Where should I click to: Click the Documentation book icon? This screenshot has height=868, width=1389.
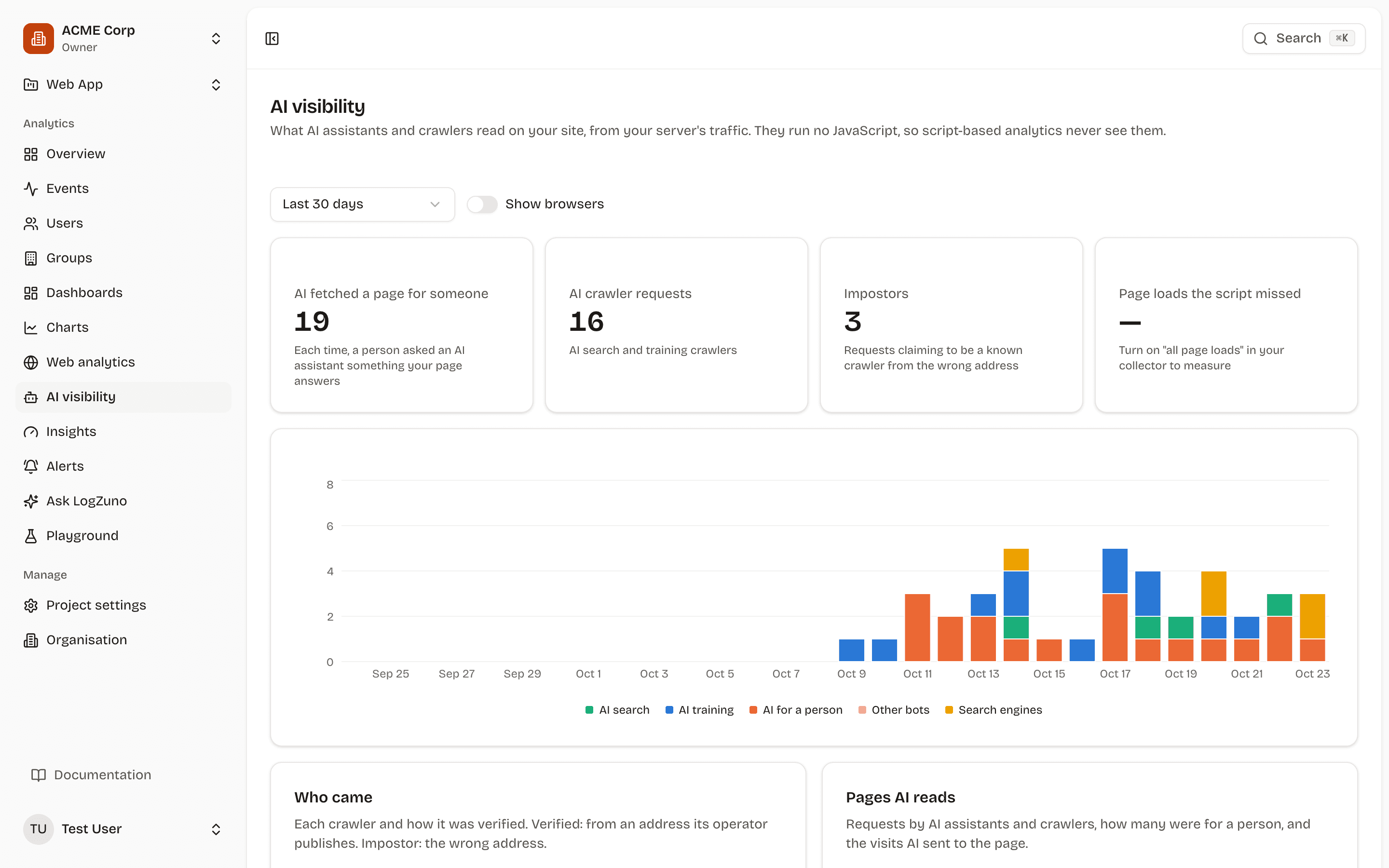coord(39,775)
